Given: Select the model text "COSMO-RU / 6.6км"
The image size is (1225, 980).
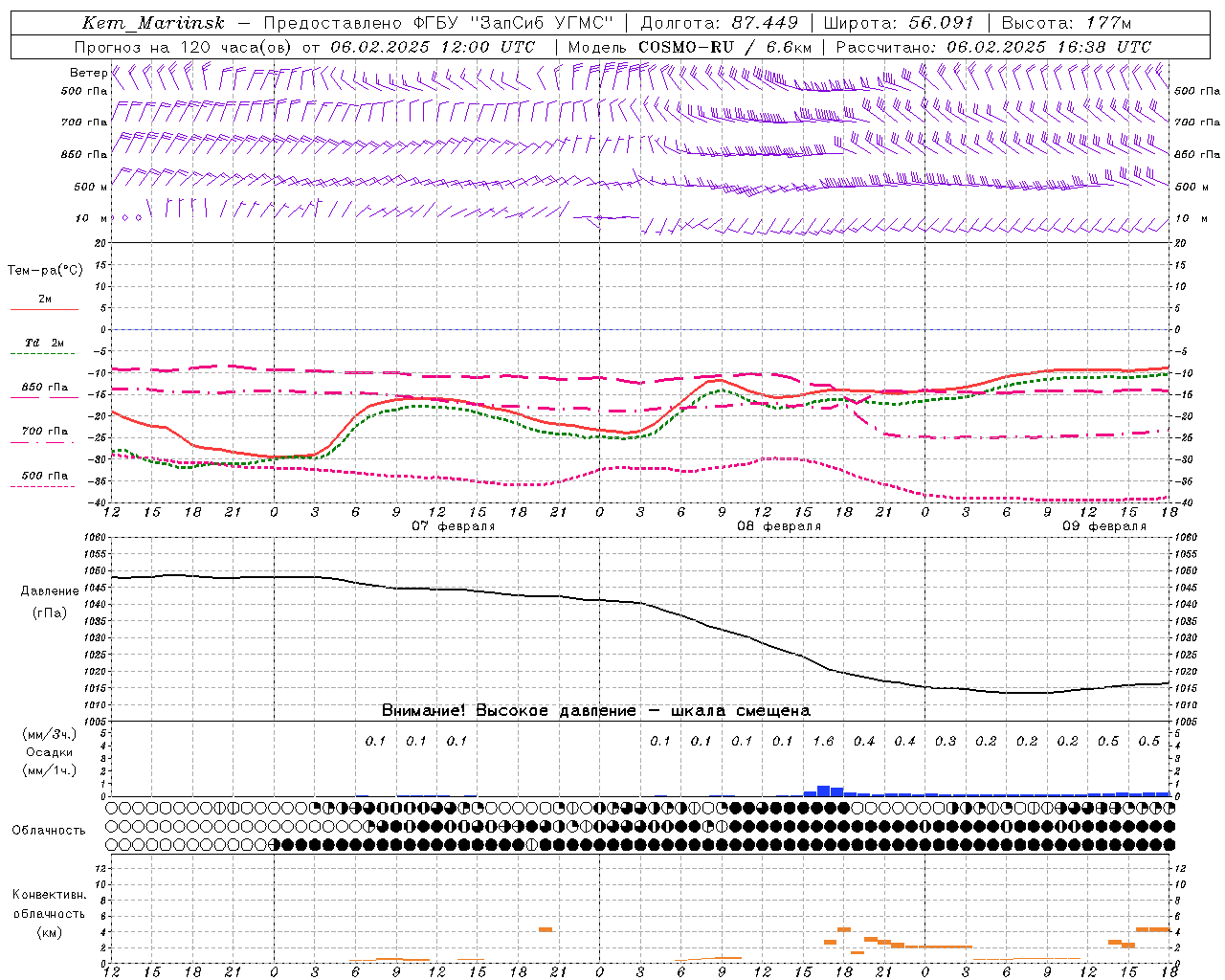Looking at the screenshot, I should (724, 47).
